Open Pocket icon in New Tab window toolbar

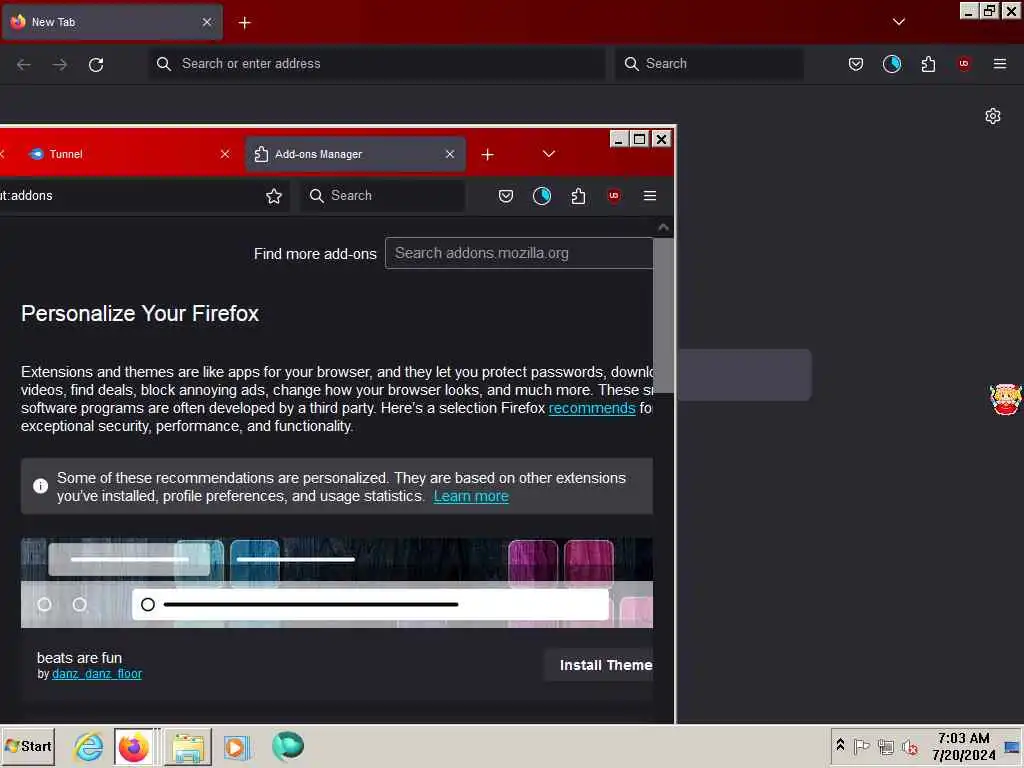click(856, 64)
